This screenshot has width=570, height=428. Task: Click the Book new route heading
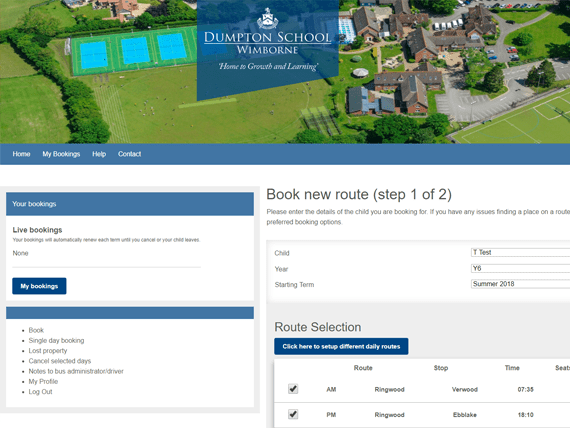coord(359,195)
